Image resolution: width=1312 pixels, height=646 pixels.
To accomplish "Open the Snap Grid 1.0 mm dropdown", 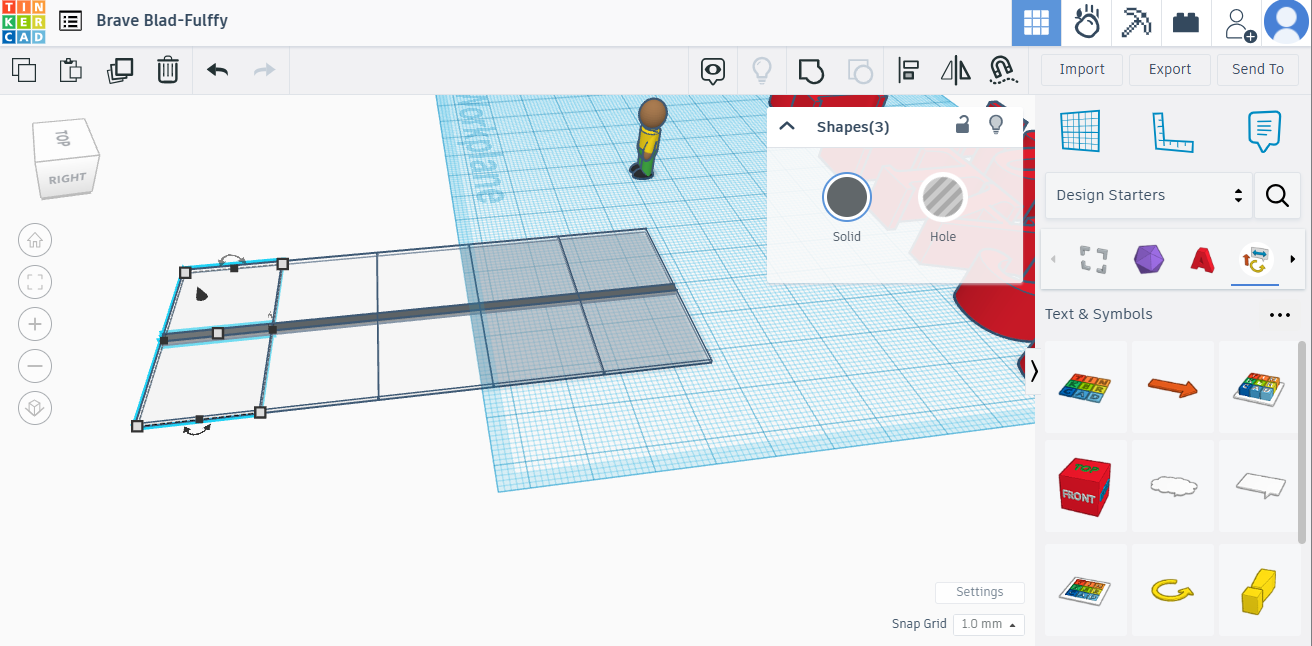I will coord(988,624).
